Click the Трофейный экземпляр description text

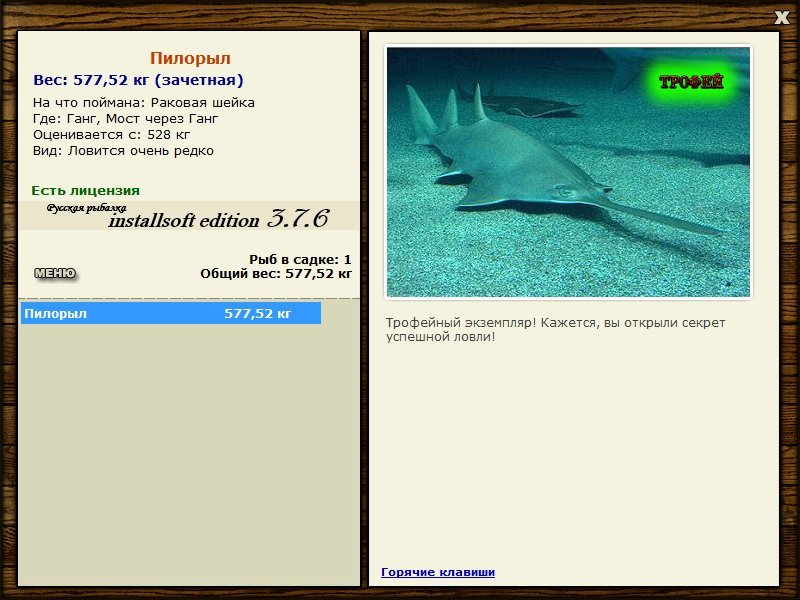click(555, 330)
